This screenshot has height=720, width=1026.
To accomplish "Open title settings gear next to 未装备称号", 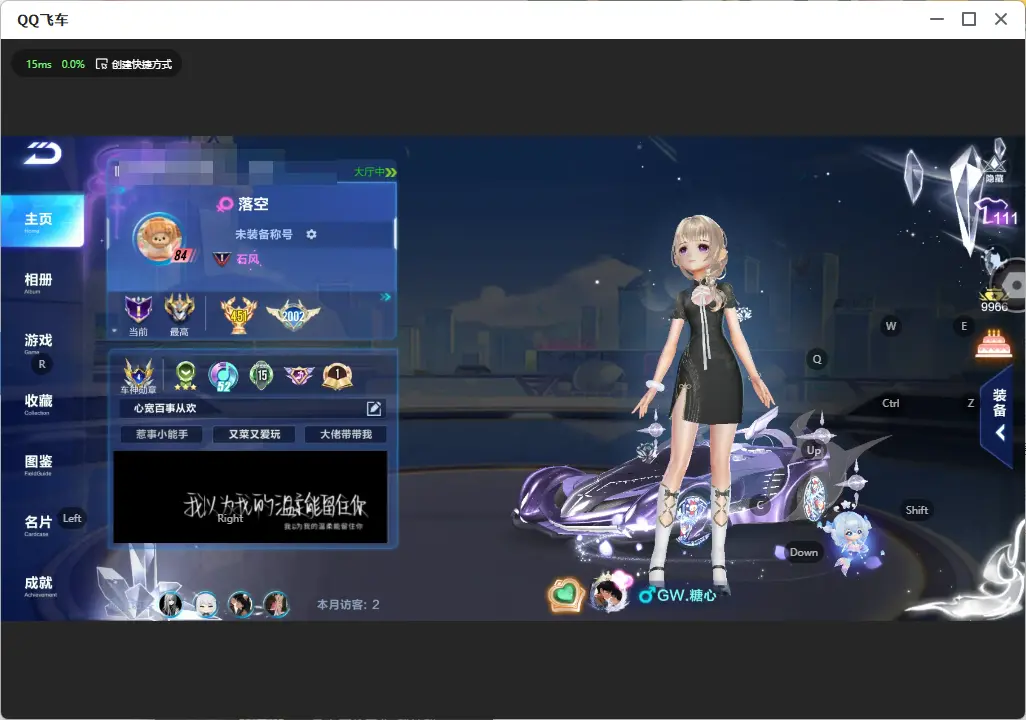I will click(x=311, y=234).
